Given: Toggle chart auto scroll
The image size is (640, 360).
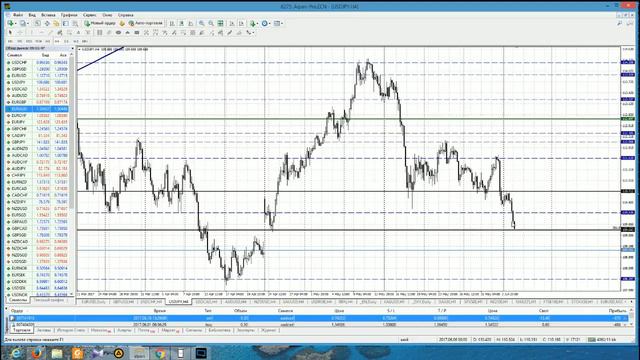Looking at the screenshot, I should 231,23.
